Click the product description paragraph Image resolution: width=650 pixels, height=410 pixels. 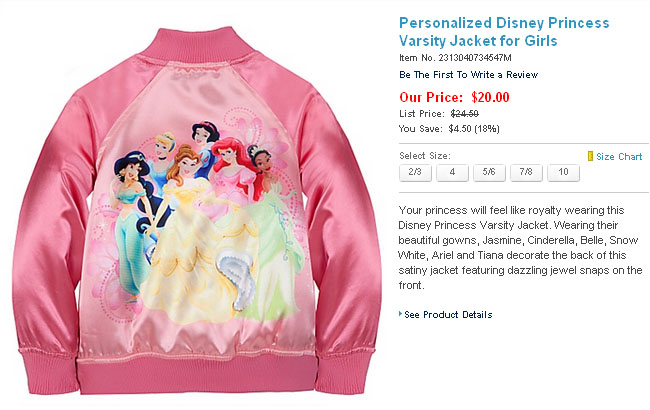[x=520, y=247]
